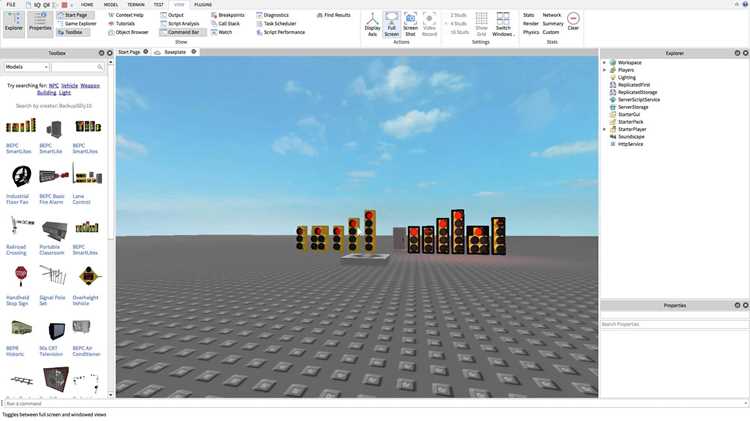
Task: Expand the Workspace tree node
Action: (604, 63)
